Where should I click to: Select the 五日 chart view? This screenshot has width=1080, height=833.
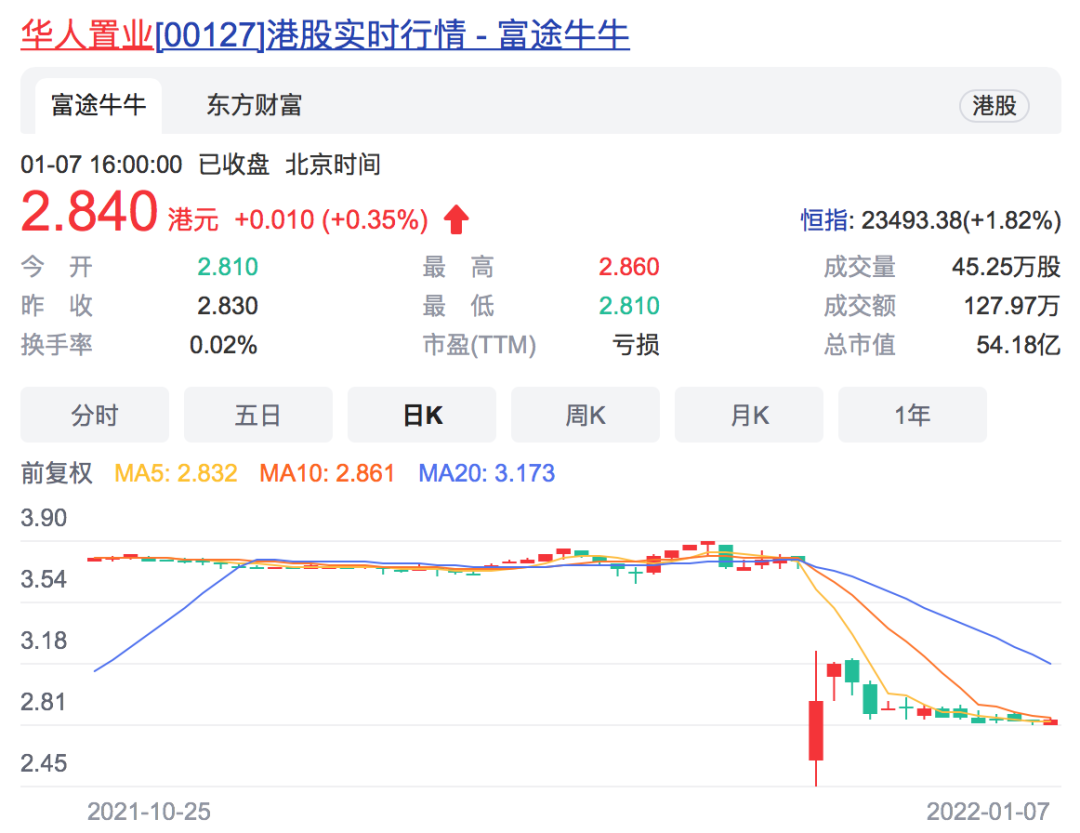pos(258,414)
